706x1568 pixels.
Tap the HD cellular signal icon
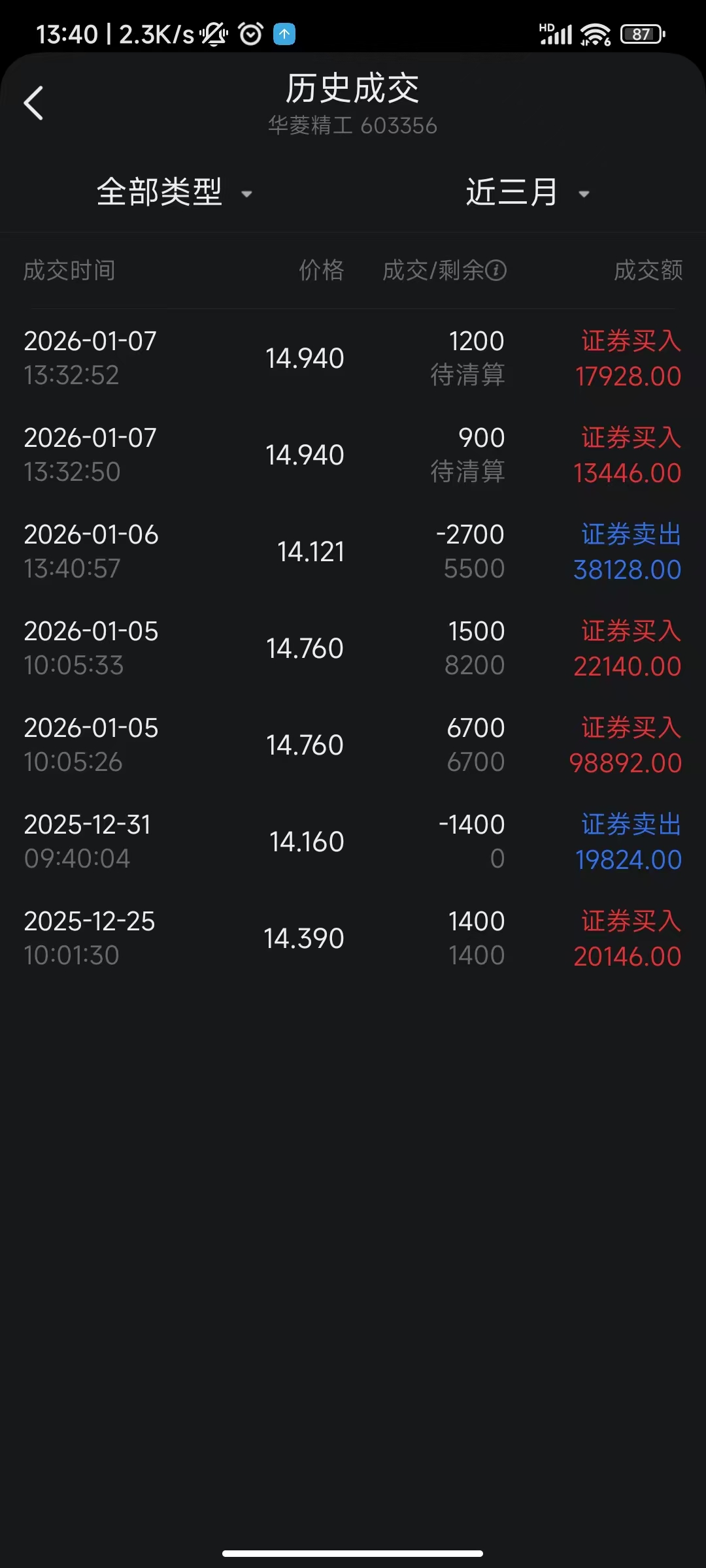(555, 34)
